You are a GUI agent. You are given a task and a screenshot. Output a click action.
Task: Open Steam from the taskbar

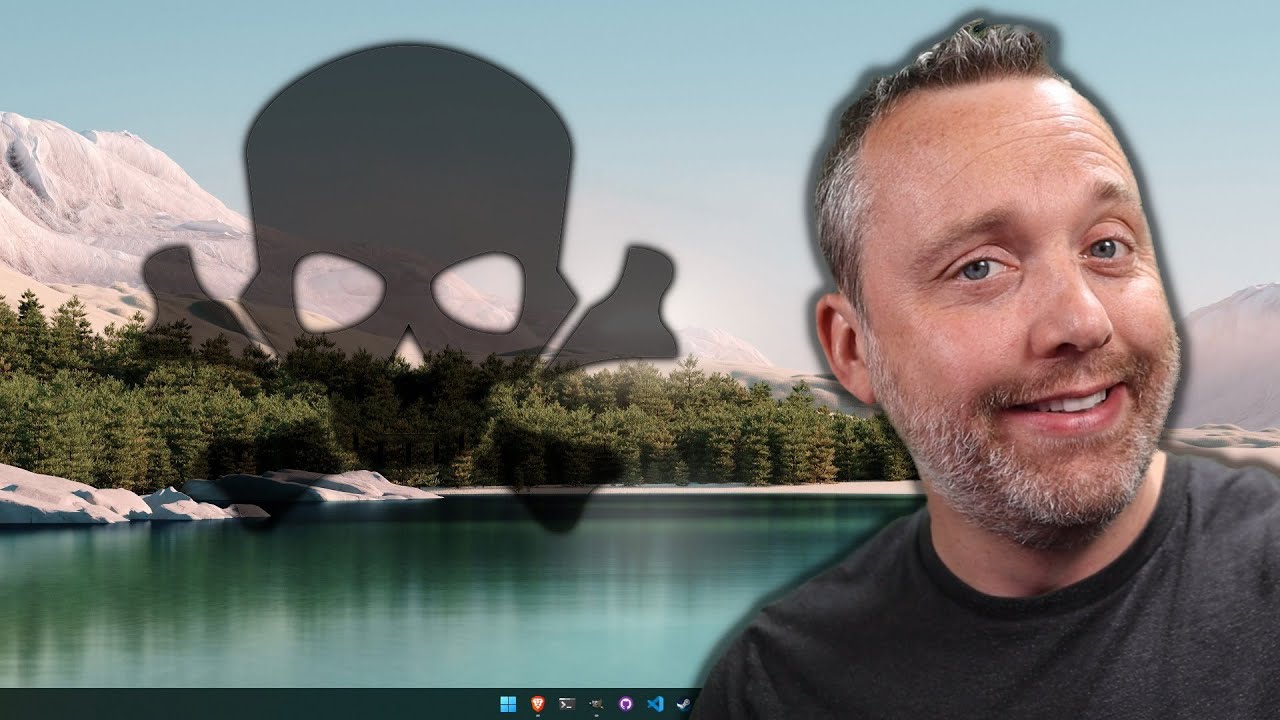[685, 704]
